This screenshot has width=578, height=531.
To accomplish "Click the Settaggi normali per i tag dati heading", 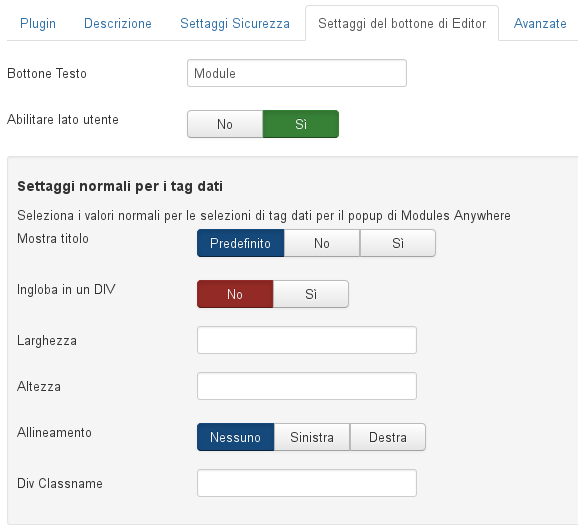I will (120, 186).
